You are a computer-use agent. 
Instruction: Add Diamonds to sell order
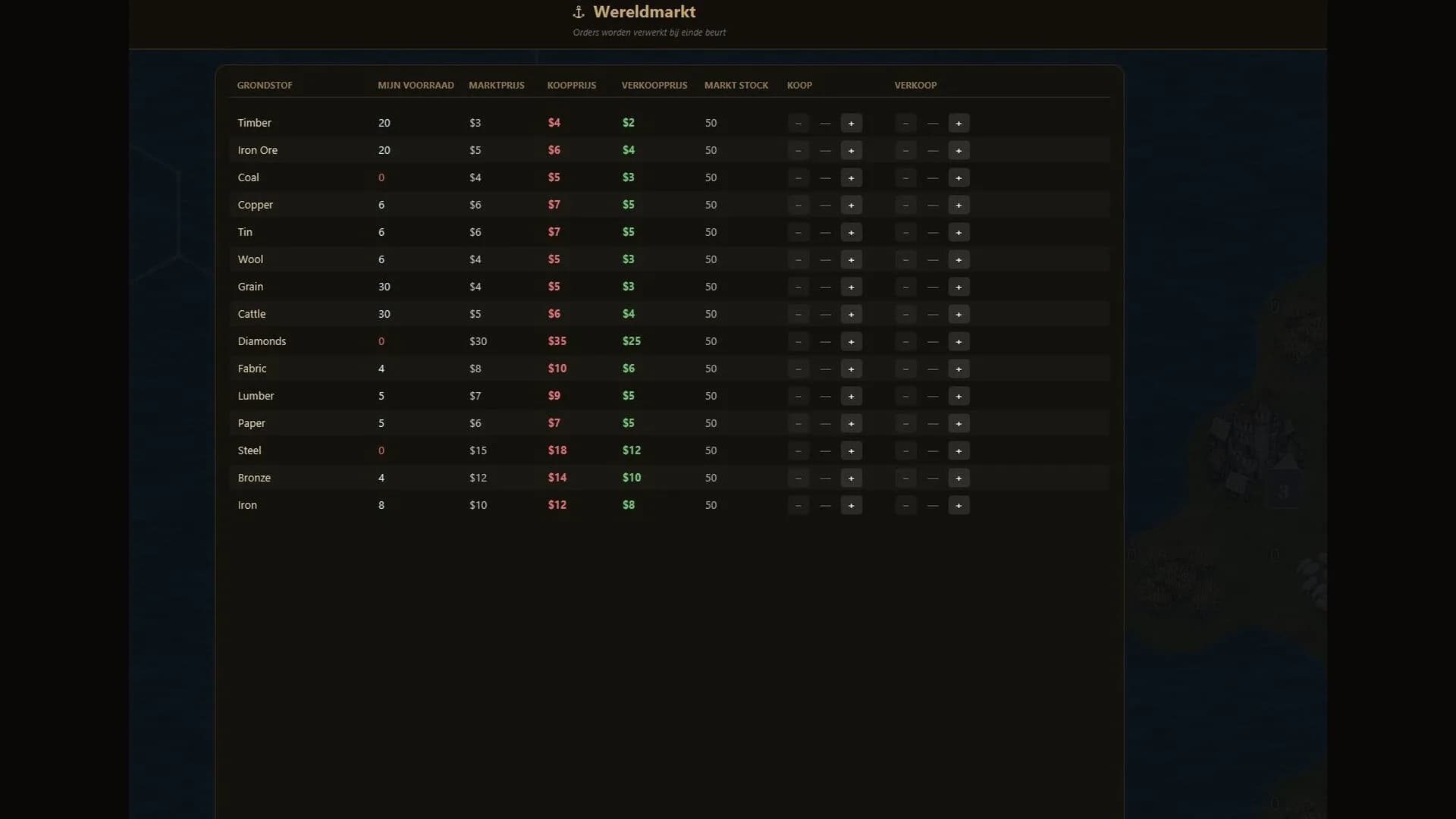[959, 341]
